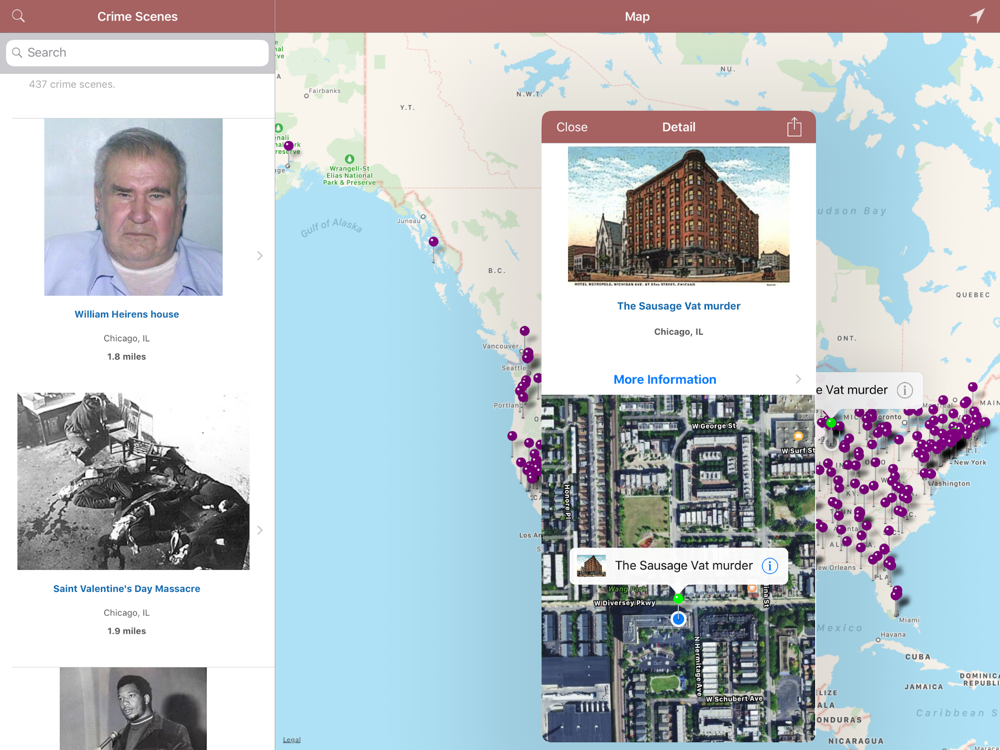
Task: Tap the hotel postcard image in Detail
Action: [x=679, y=215]
